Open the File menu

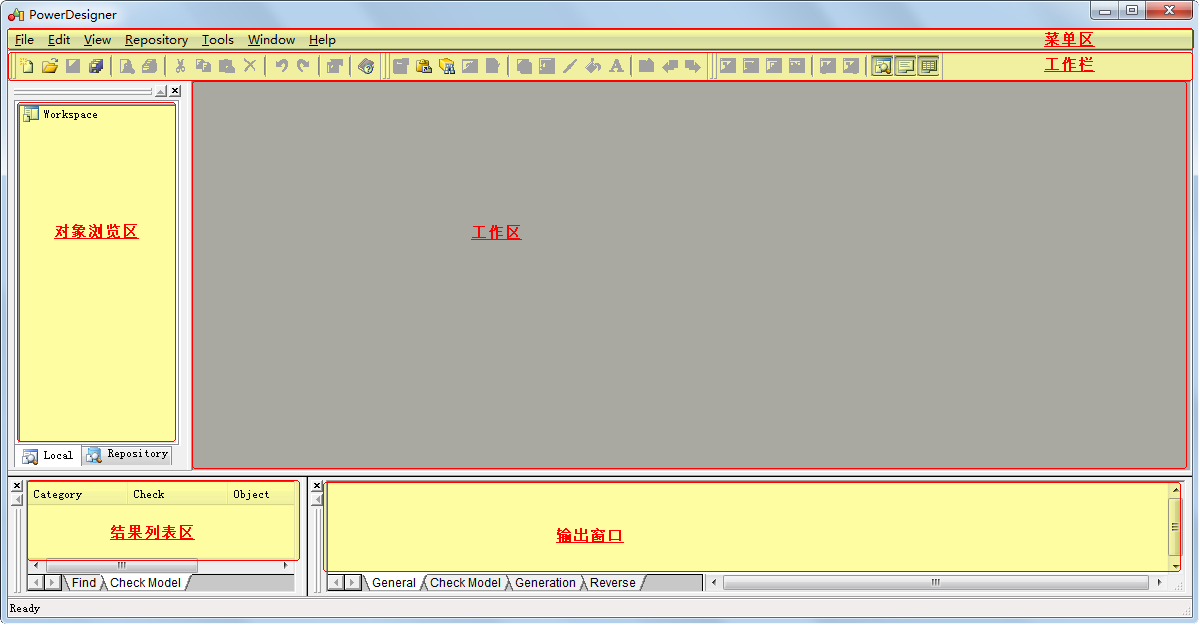point(25,40)
